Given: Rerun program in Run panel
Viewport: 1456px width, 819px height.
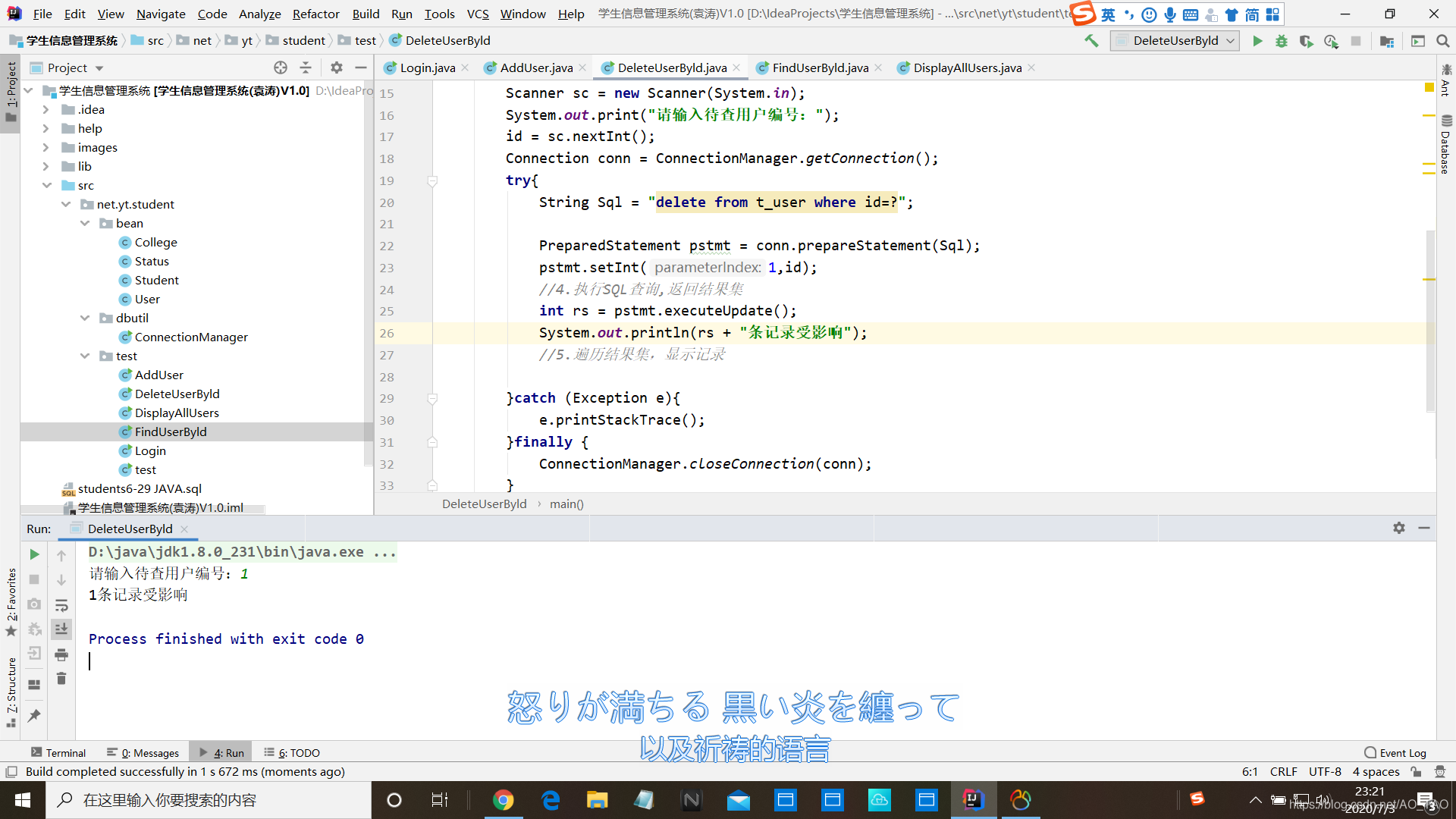Looking at the screenshot, I should pos(34,554).
